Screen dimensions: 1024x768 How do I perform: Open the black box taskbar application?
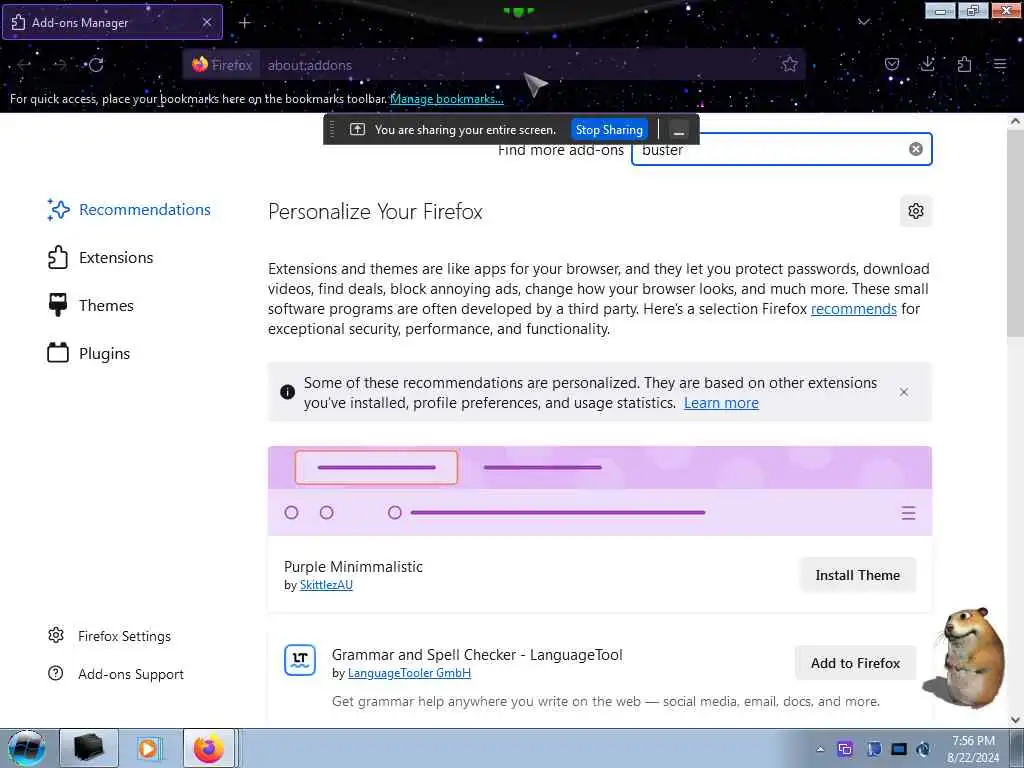pos(89,748)
